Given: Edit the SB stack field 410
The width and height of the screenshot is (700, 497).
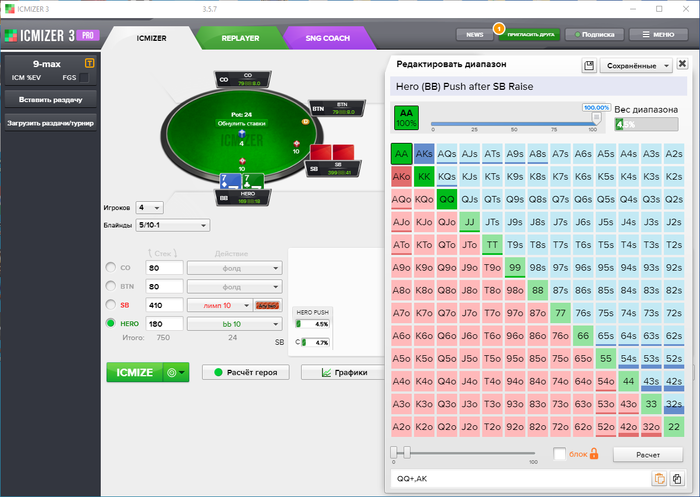Looking at the screenshot, I should [x=164, y=305].
